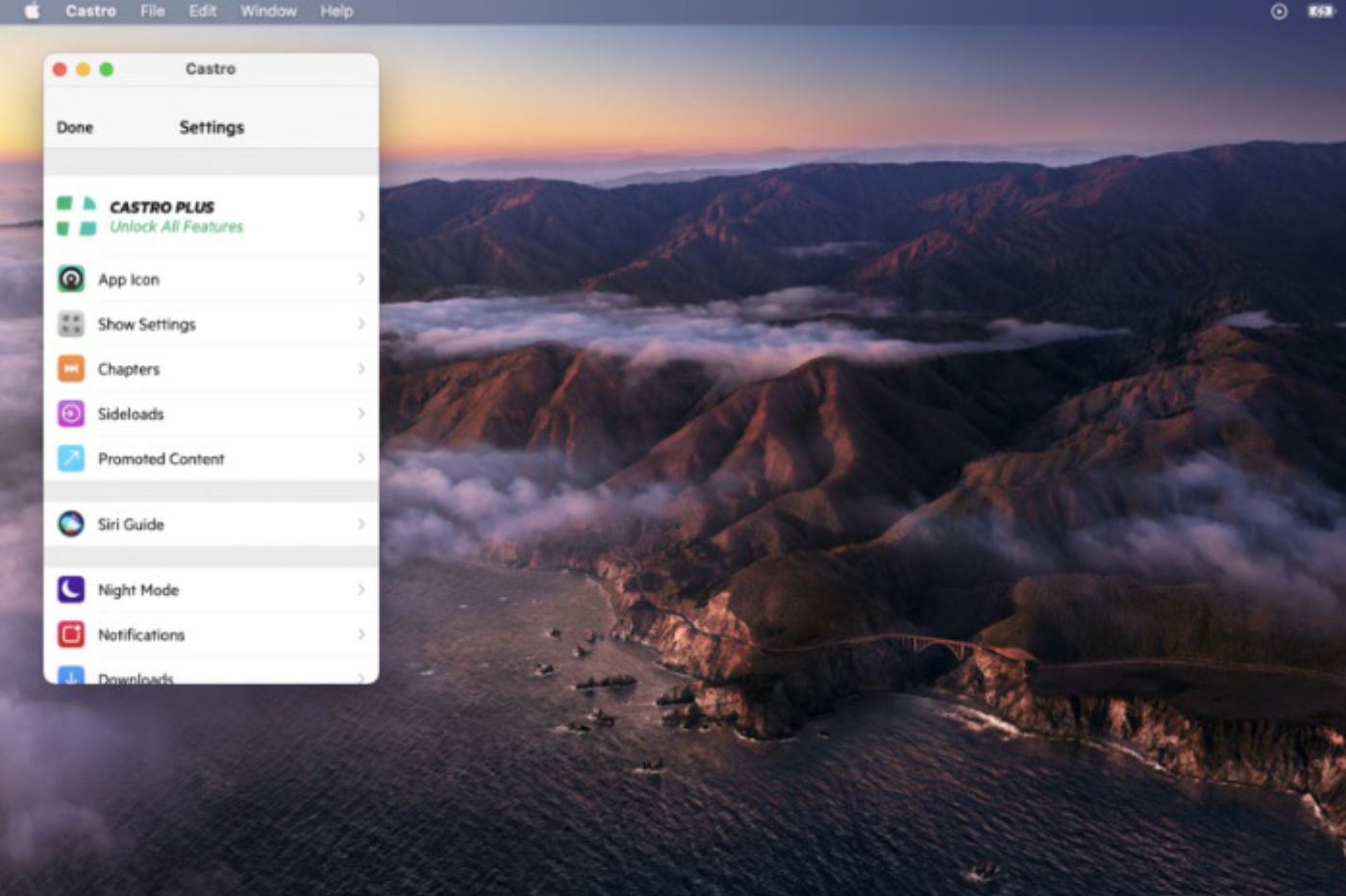Click the CASTRO PLUS title text
Image resolution: width=1346 pixels, height=896 pixels.
point(162,207)
